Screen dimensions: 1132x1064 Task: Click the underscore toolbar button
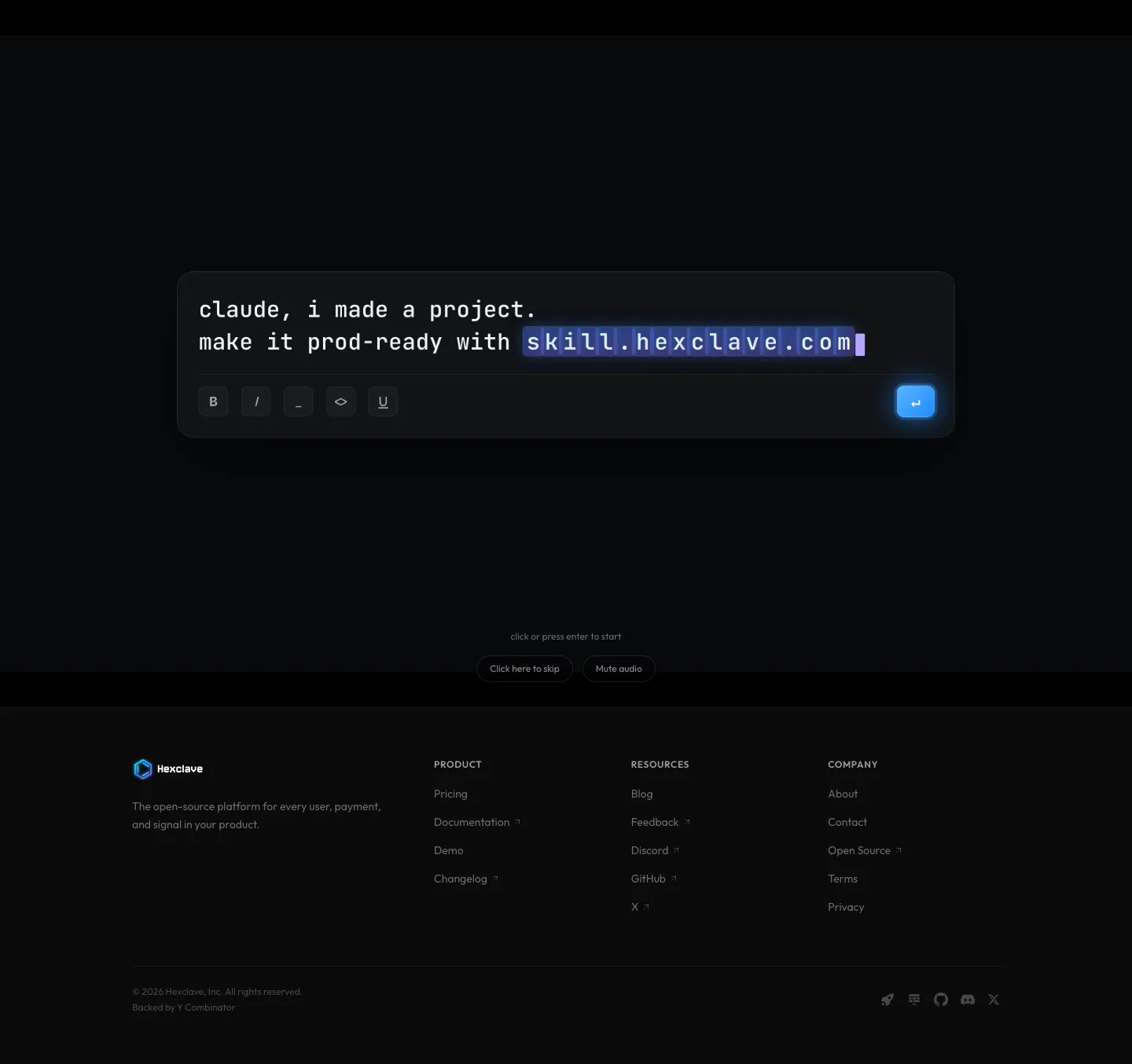(299, 402)
